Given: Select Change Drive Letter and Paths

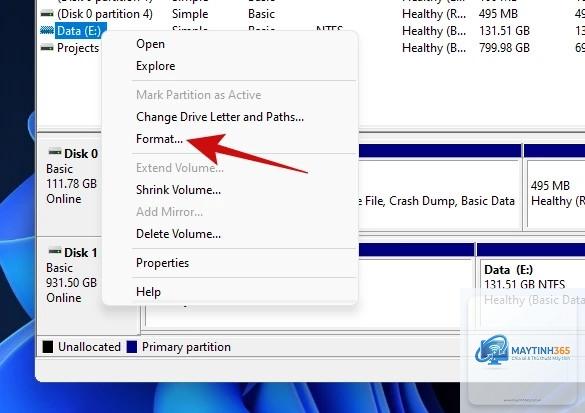Looking at the screenshot, I should point(220,117).
